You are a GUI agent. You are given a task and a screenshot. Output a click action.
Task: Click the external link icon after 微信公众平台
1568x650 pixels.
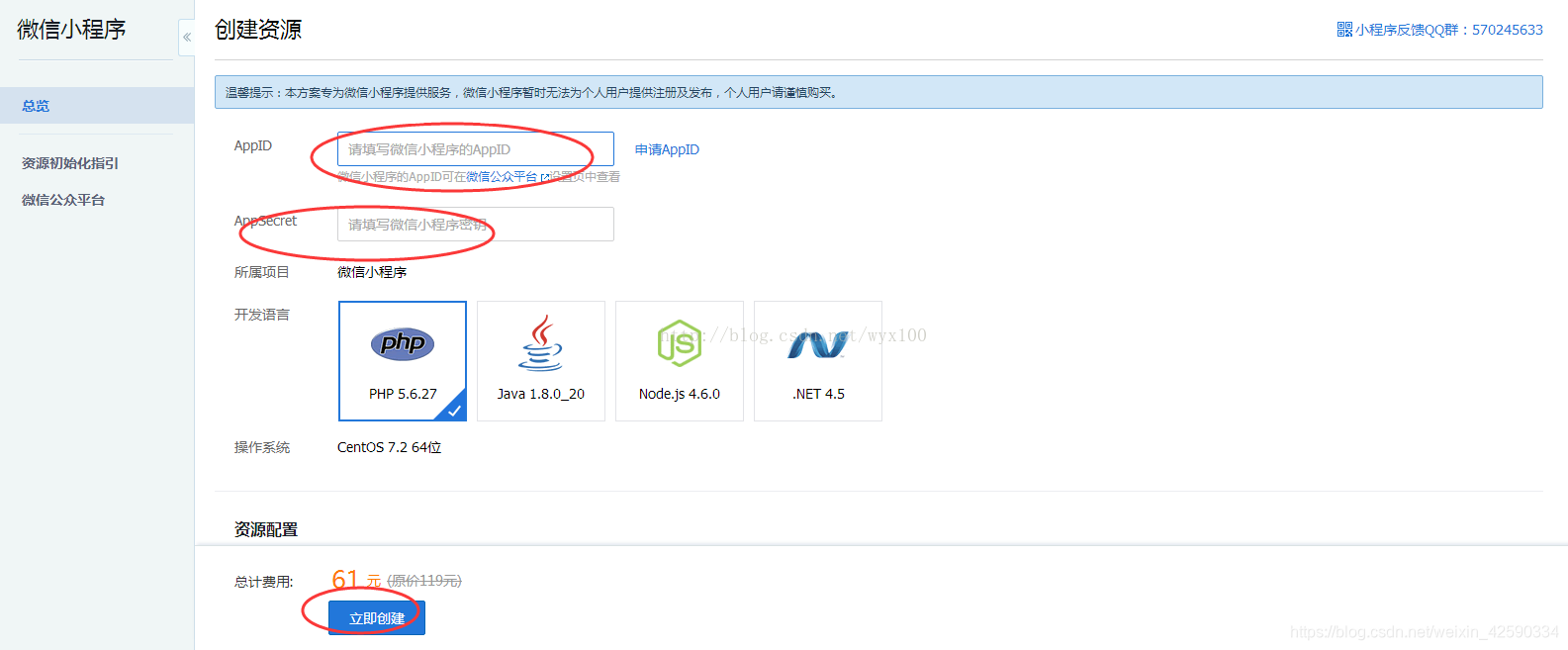pos(544,177)
